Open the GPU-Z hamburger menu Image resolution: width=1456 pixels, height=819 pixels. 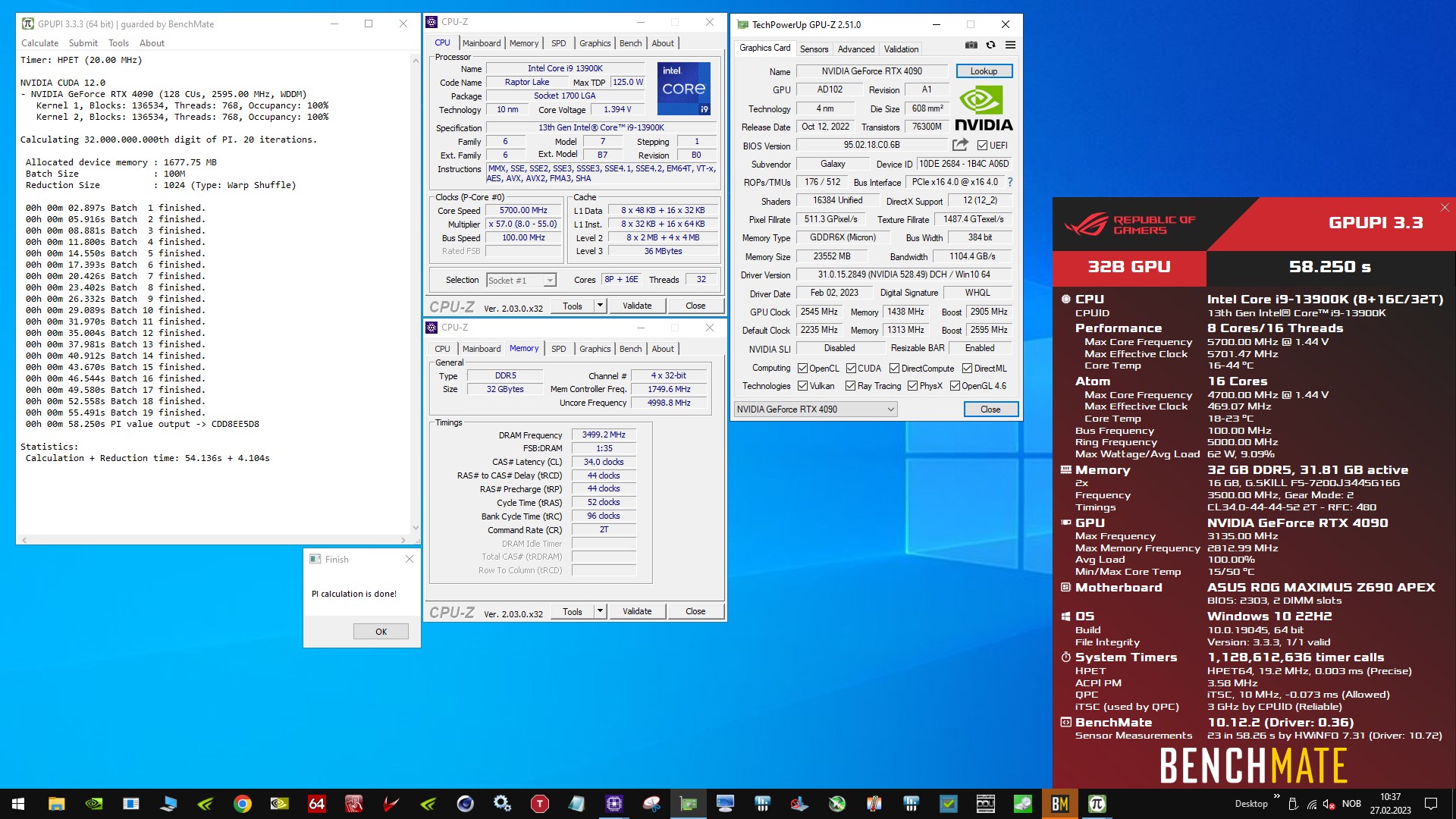pyautogui.click(x=1010, y=45)
